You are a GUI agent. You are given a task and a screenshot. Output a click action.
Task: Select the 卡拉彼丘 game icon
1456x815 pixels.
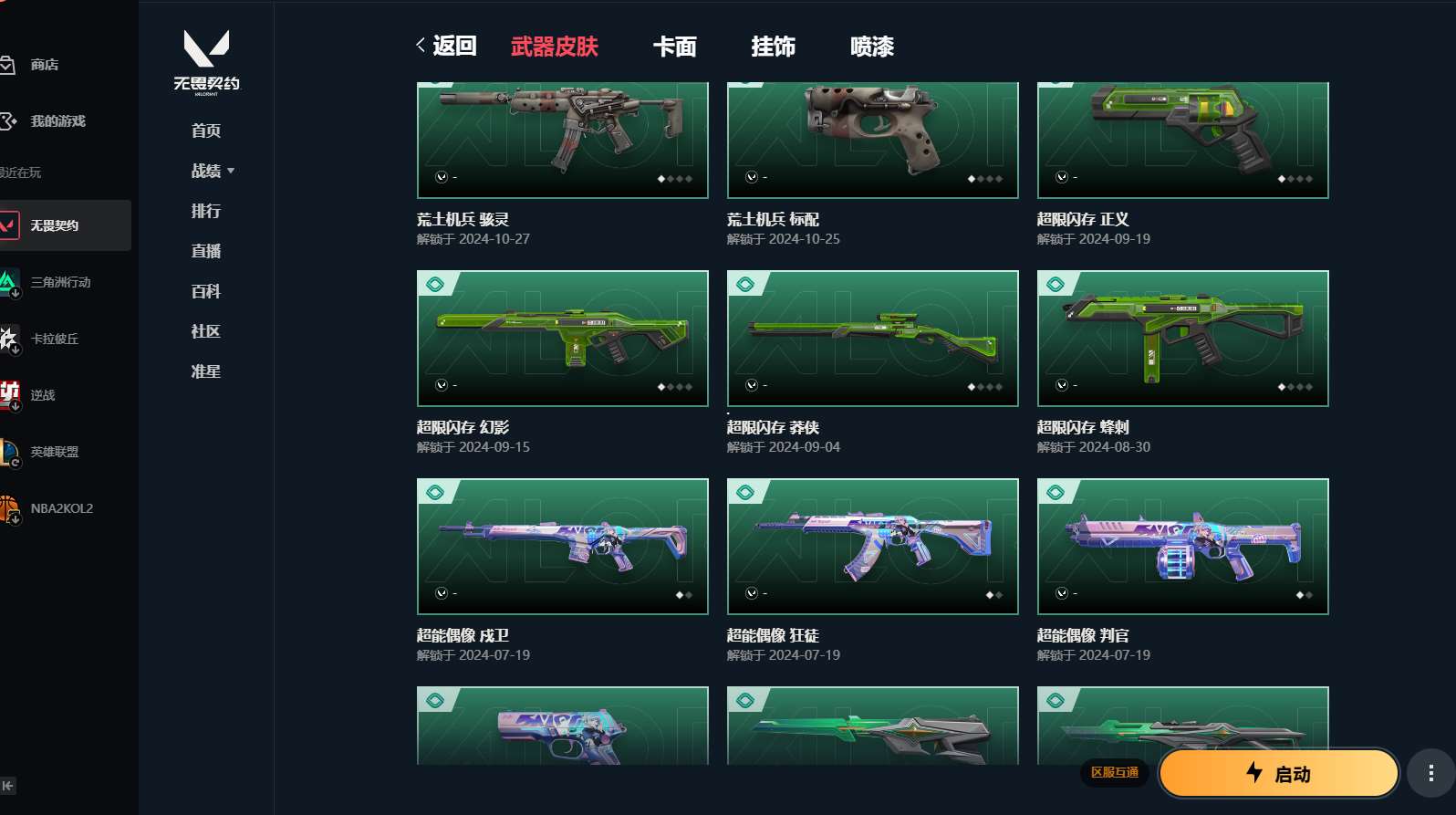[x=9, y=339]
